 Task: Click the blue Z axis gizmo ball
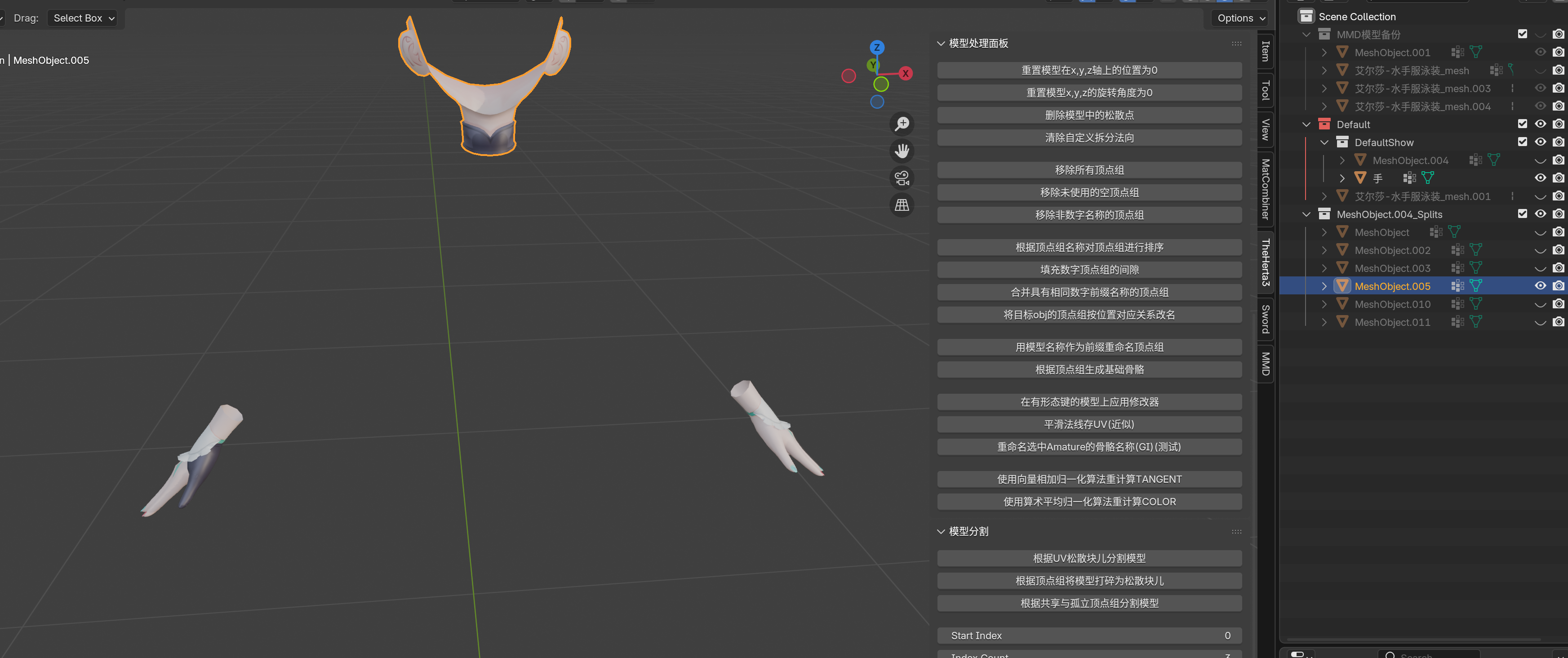[x=876, y=48]
